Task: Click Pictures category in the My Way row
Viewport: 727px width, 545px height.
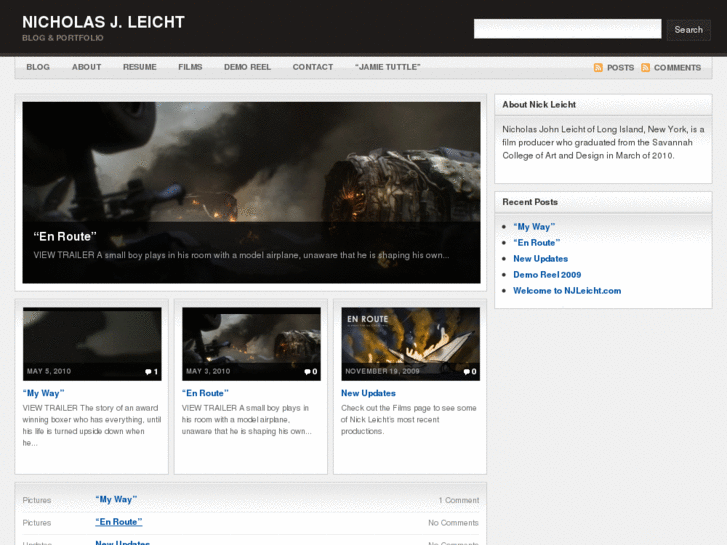Action: coord(37,500)
